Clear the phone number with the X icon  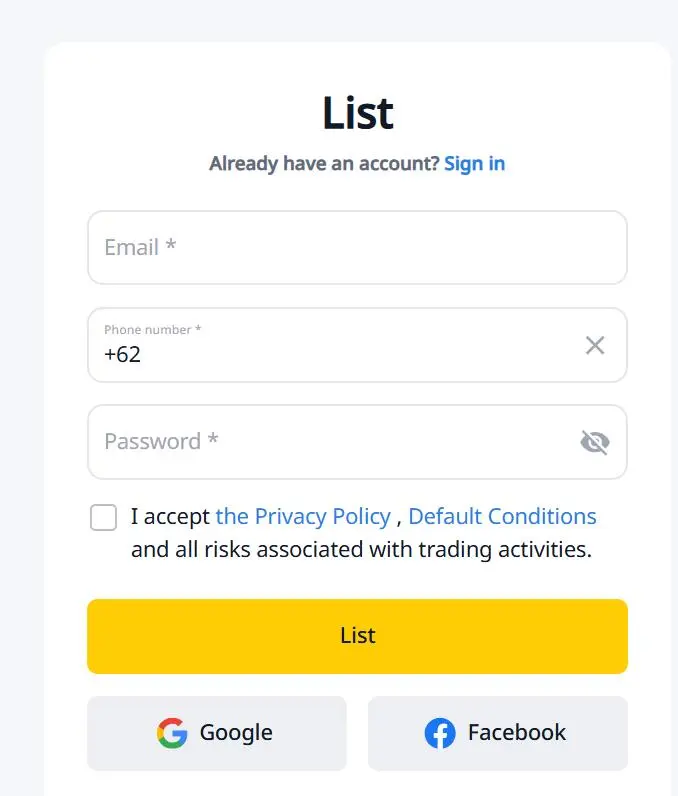595,345
